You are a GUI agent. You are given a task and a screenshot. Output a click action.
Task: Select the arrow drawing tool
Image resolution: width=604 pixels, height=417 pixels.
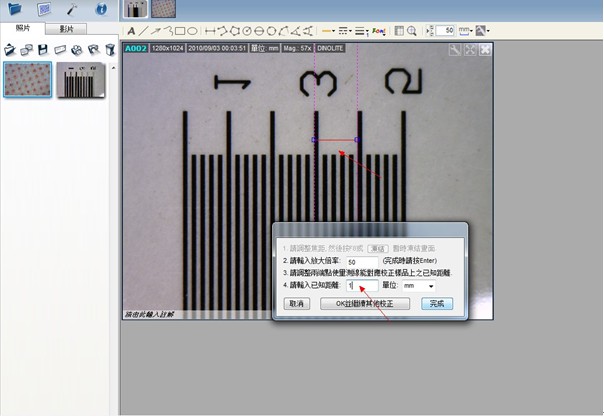pos(155,31)
